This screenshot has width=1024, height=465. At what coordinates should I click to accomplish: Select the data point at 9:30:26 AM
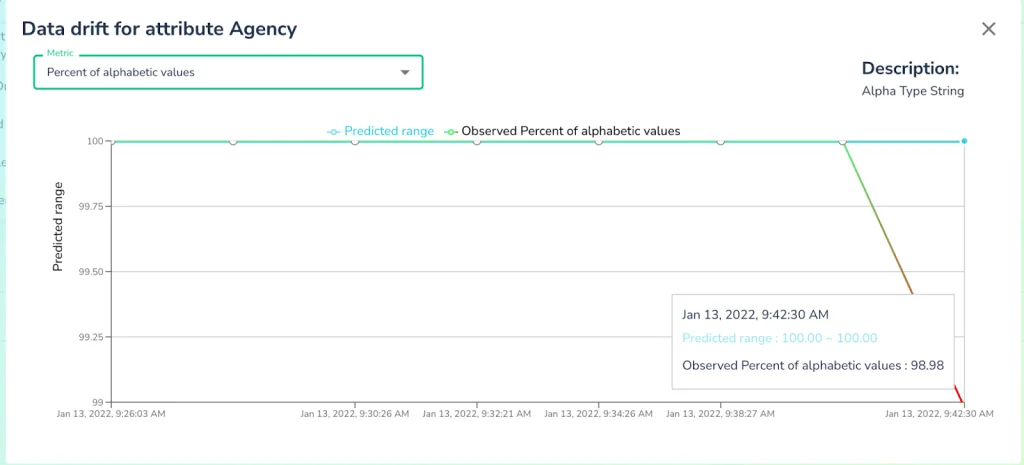pos(355,142)
